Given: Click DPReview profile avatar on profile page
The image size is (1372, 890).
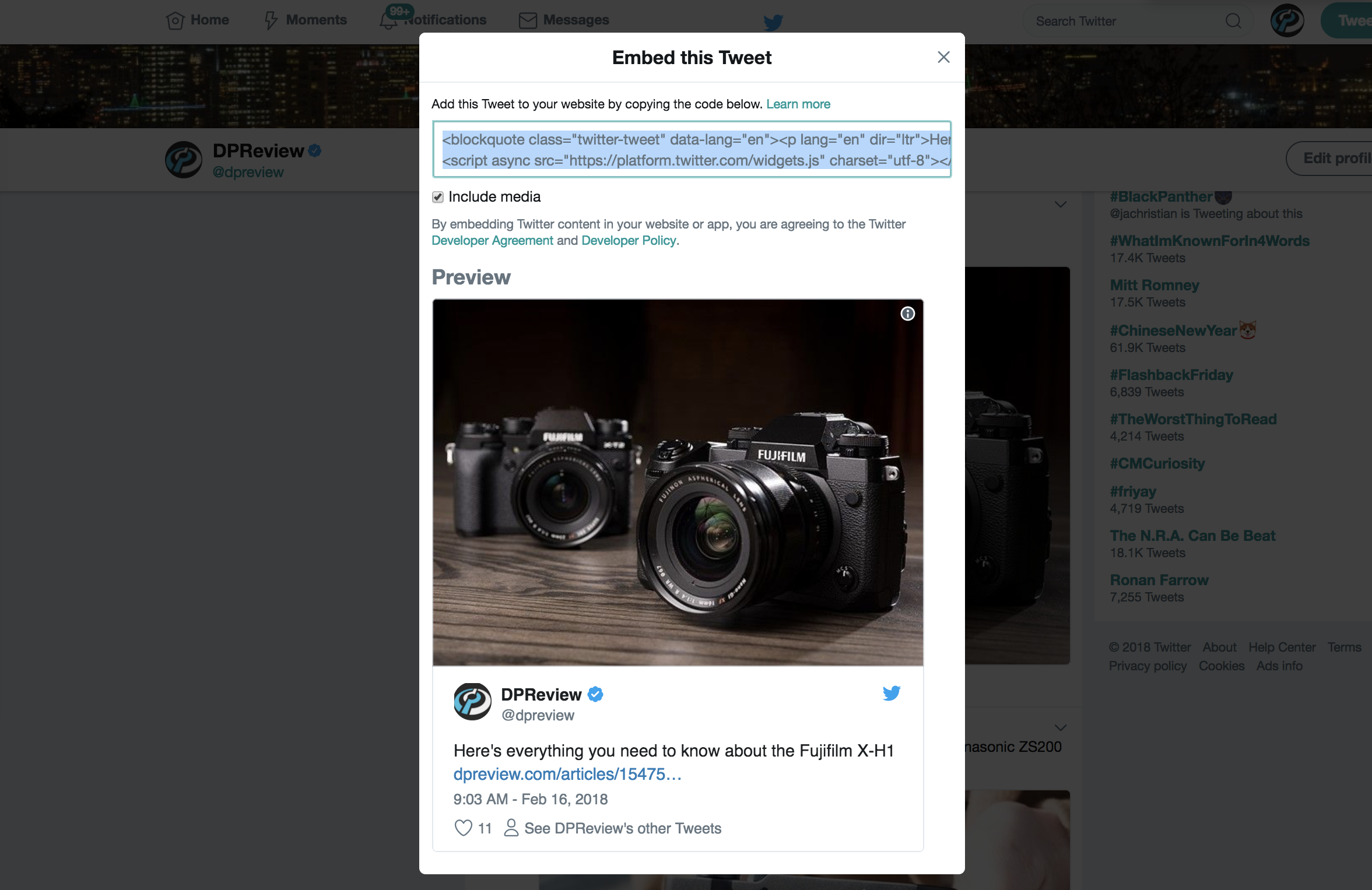Looking at the screenshot, I should [184, 160].
